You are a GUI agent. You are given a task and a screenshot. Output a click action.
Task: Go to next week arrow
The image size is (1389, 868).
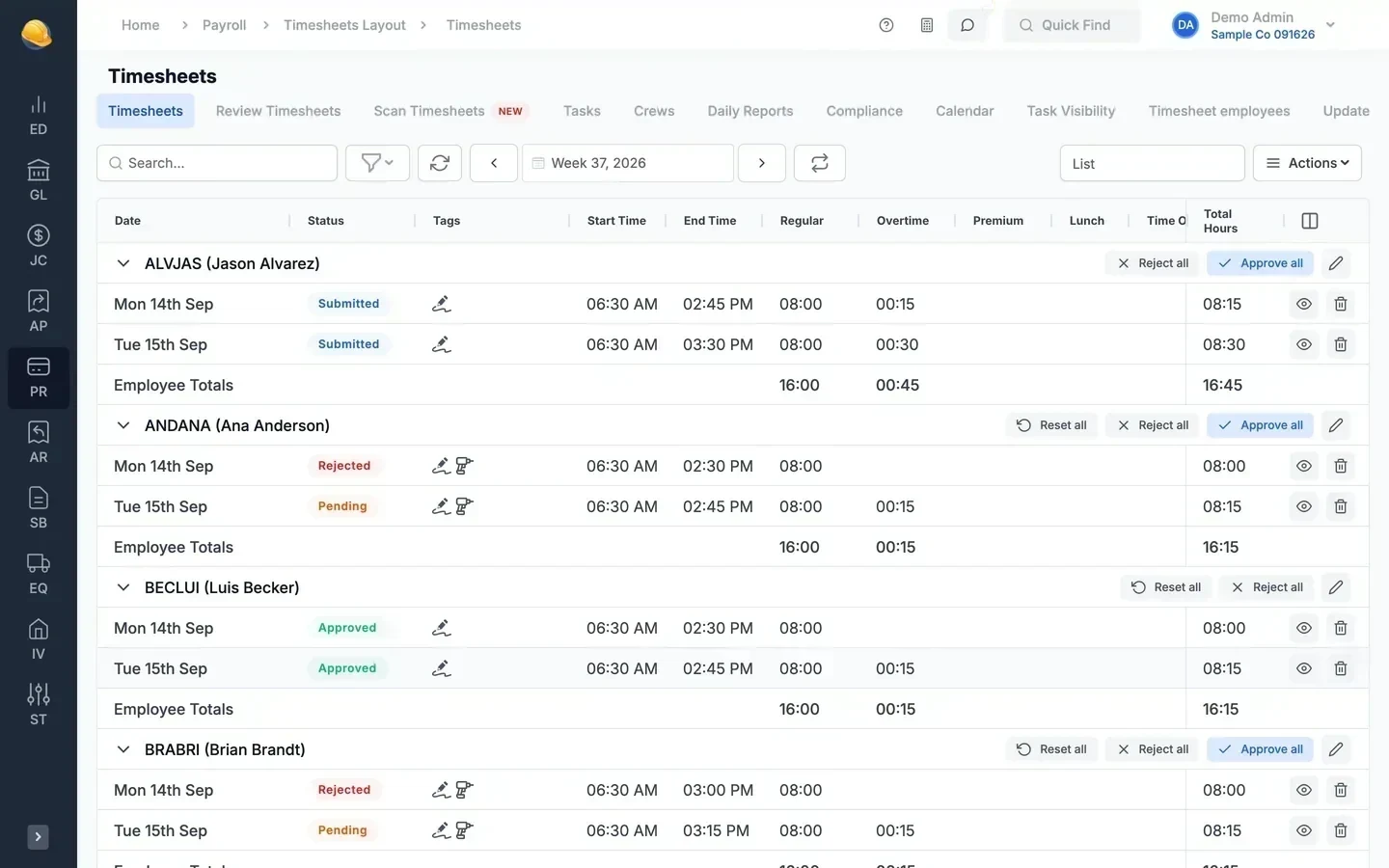[762, 163]
